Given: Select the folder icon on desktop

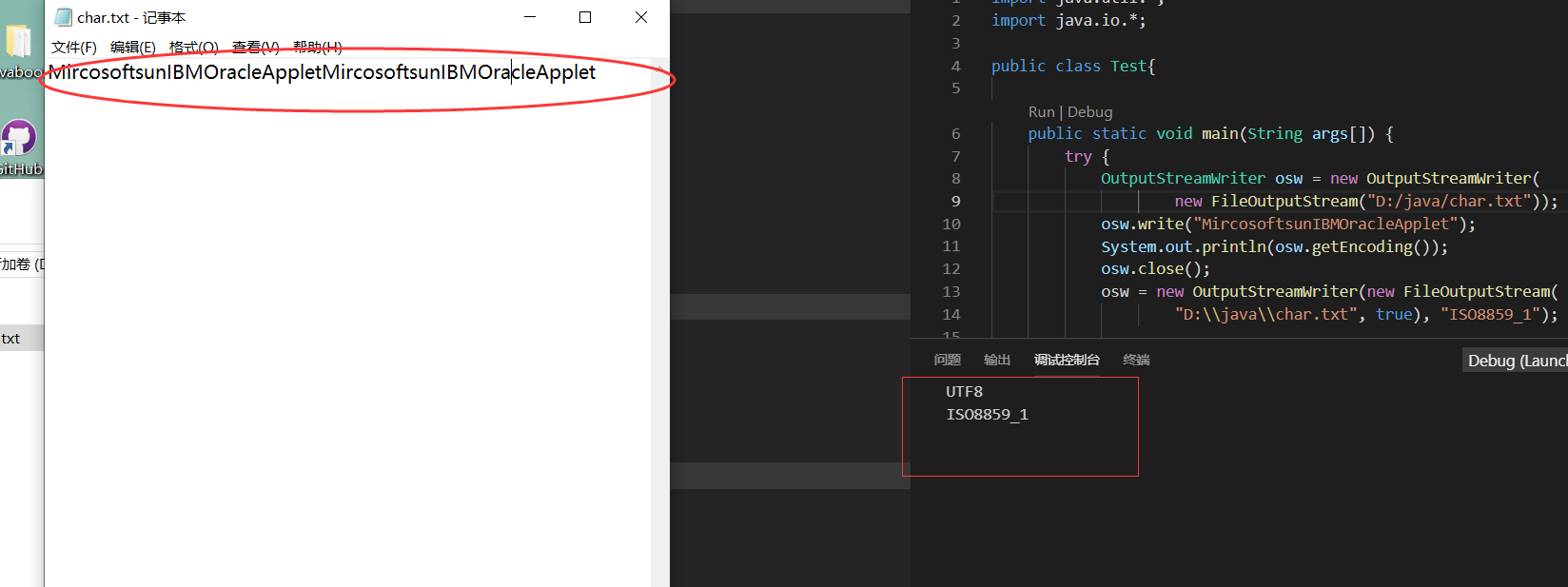Looking at the screenshot, I should coord(19,43).
